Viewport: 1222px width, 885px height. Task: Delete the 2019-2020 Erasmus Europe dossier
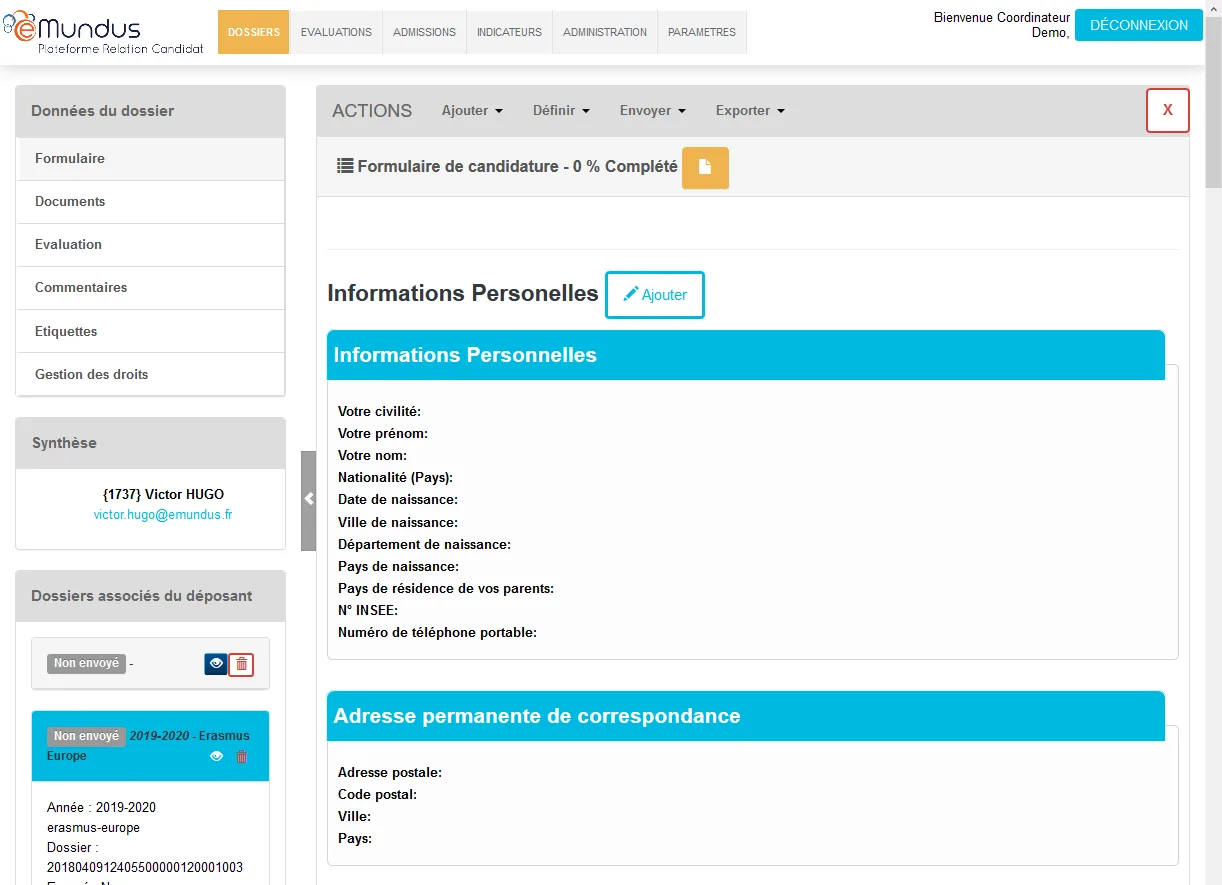[x=241, y=757]
